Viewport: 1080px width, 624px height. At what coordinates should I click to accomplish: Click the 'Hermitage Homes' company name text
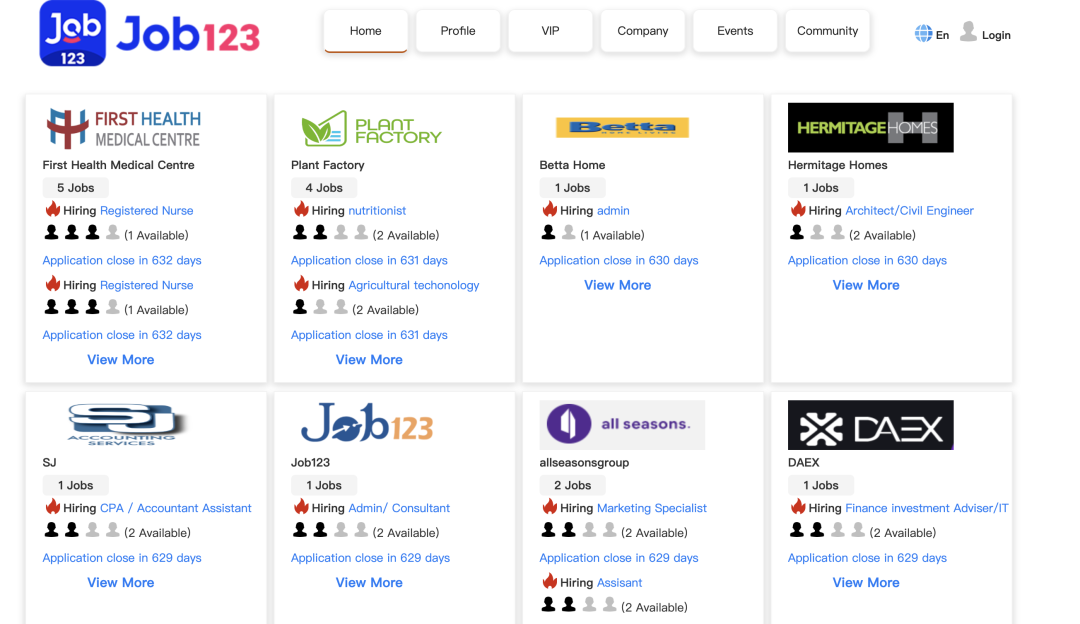click(838, 165)
